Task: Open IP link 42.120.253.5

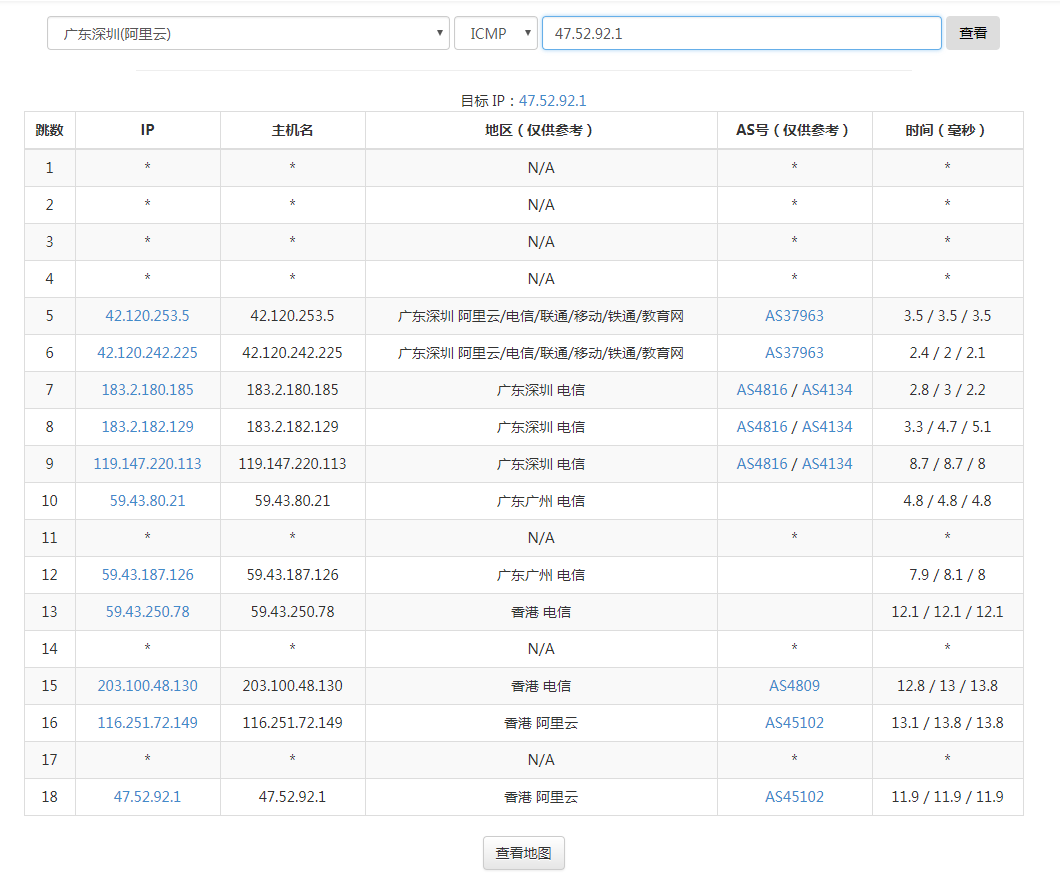Action: [147, 316]
